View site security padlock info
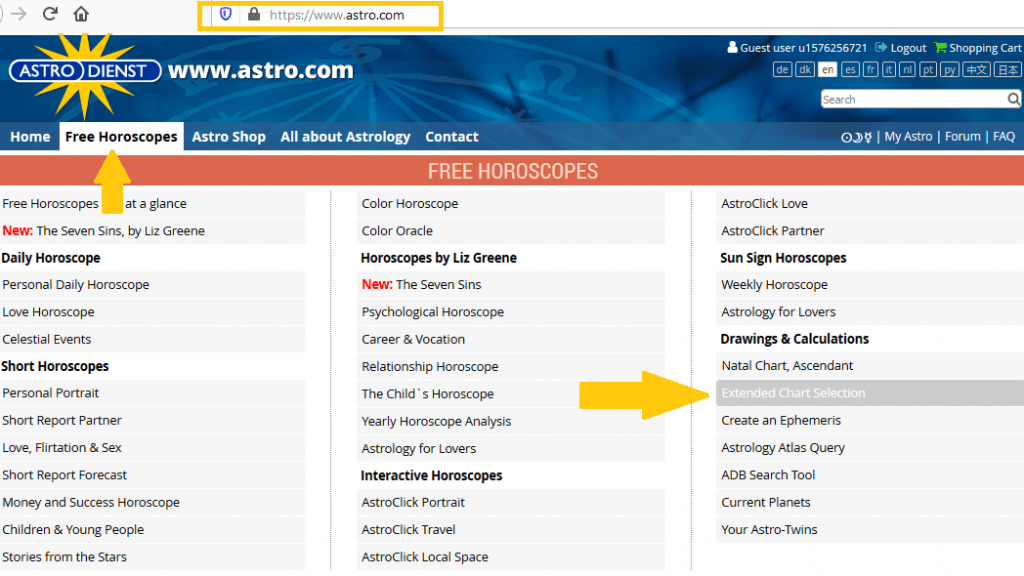Screen dimensions: 1024x576 [x=254, y=14]
